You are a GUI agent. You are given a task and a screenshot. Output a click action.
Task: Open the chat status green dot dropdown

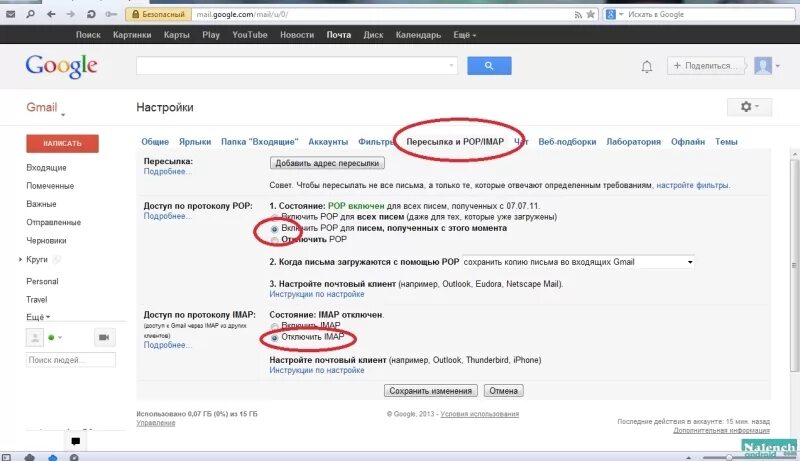(x=55, y=338)
